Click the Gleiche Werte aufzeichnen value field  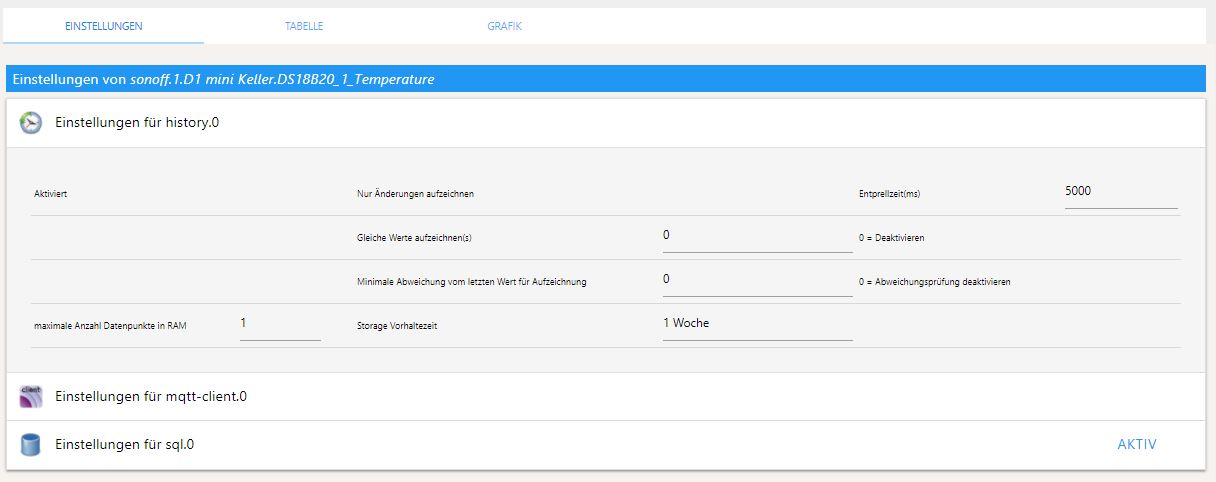(x=756, y=235)
